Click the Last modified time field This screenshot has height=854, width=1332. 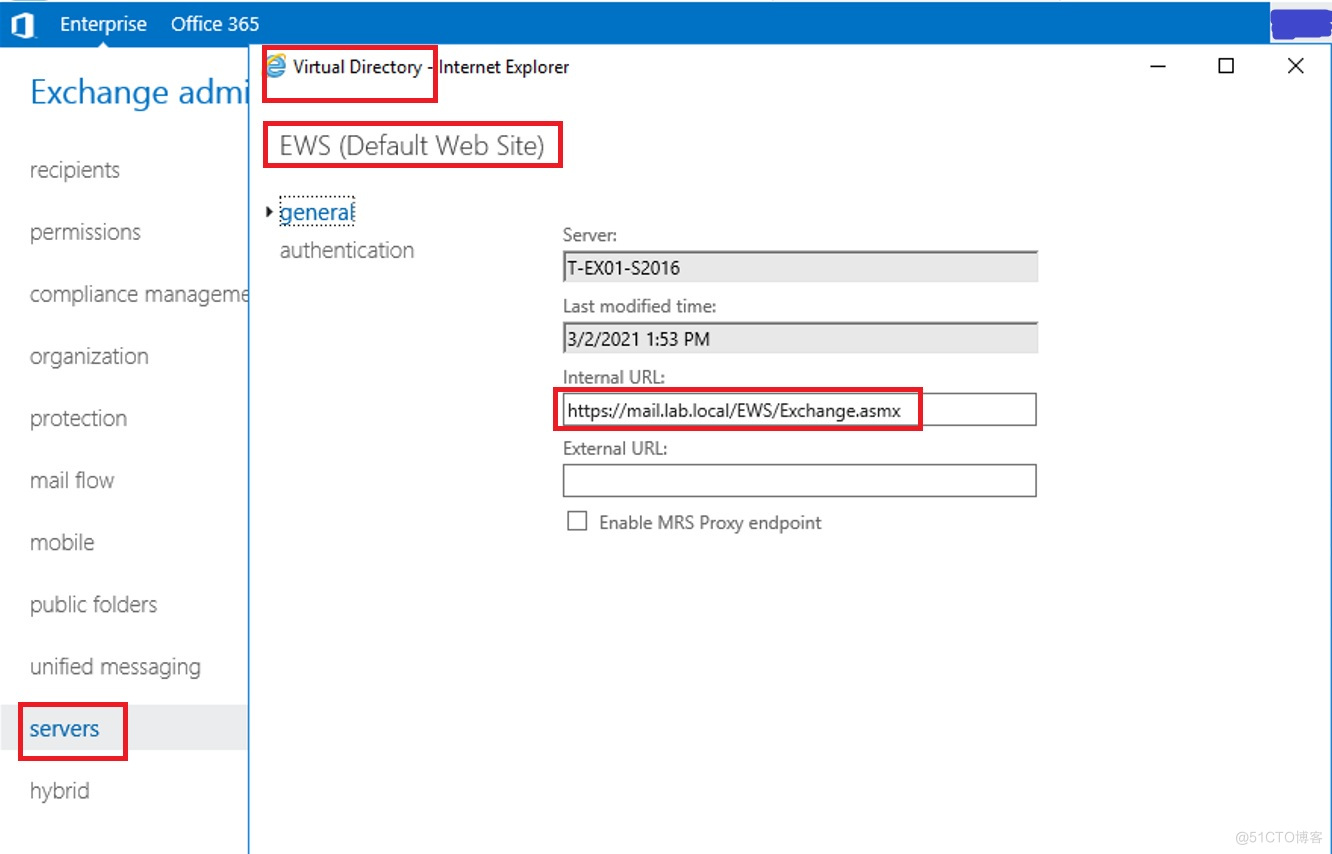click(x=800, y=338)
